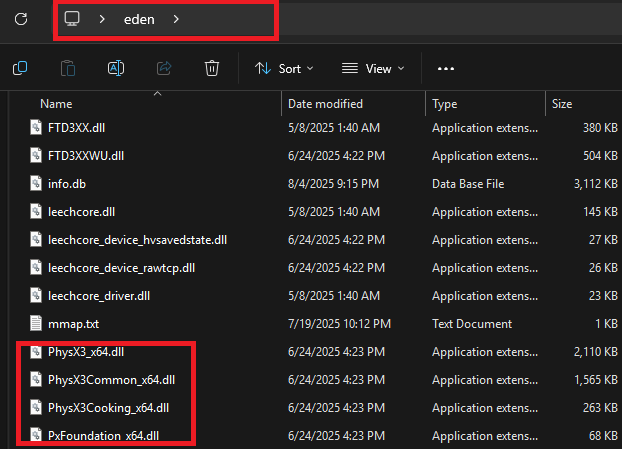Click the Rename icon in toolbar
Image resolution: width=622 pixels, height=449 pixels.
point(116,68)
